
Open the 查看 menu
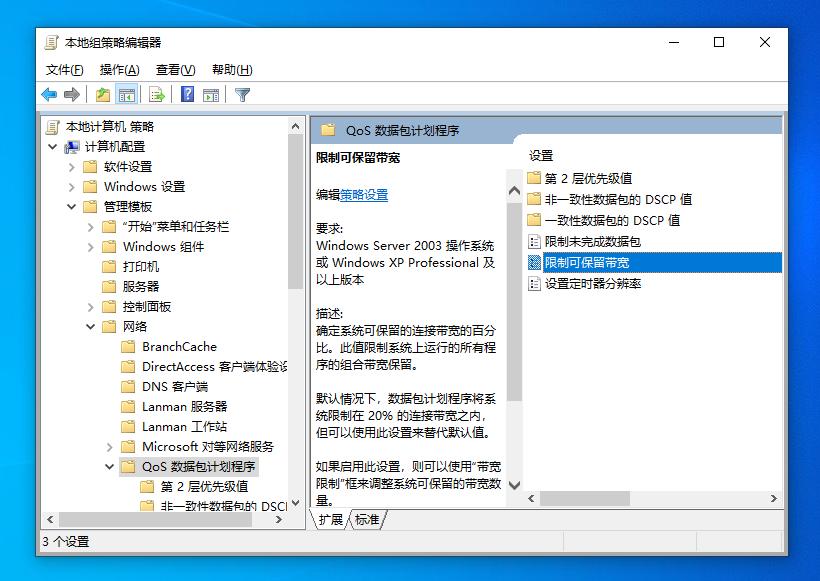click(173, 70)
